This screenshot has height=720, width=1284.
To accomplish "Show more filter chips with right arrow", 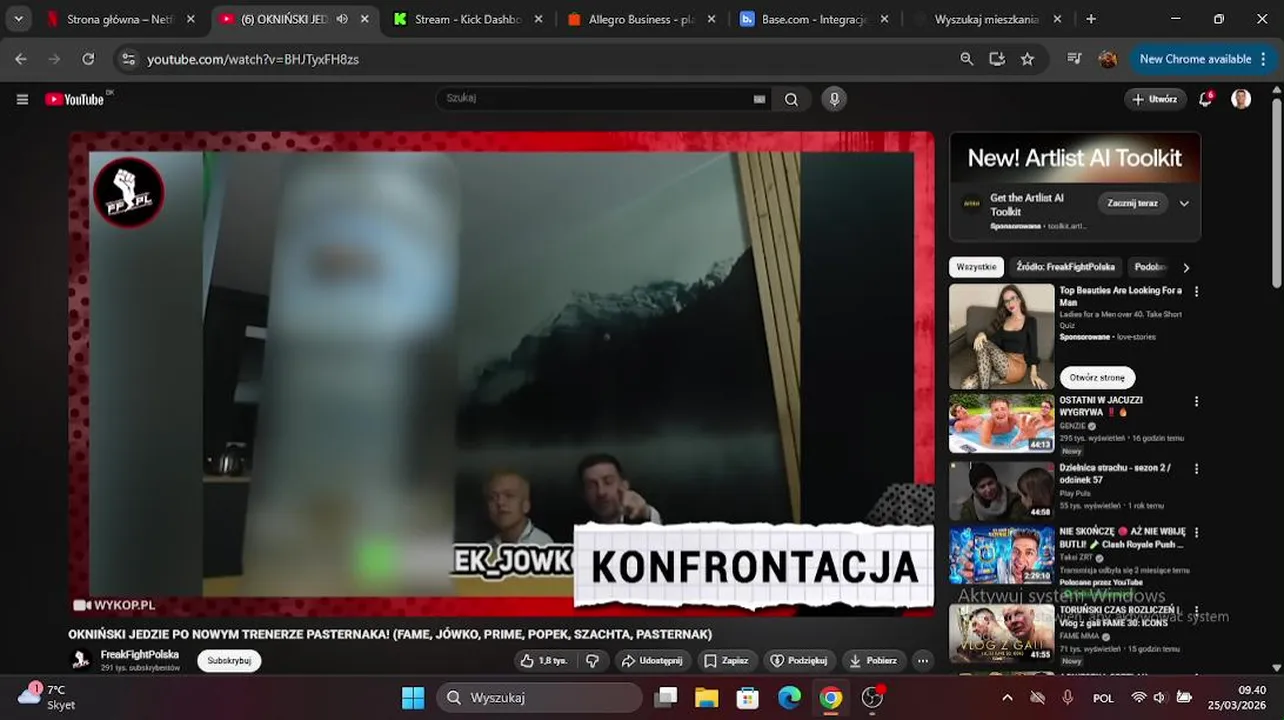I will coord(1186,267).
